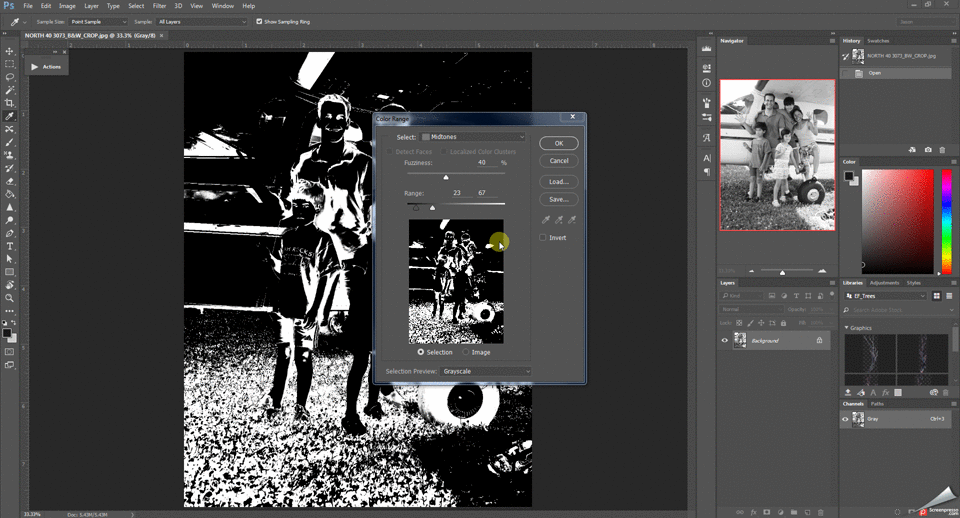Screen dimensions: 960x518
Task: Select the Paint Bucket tool
Action: (x=9, y=194)
